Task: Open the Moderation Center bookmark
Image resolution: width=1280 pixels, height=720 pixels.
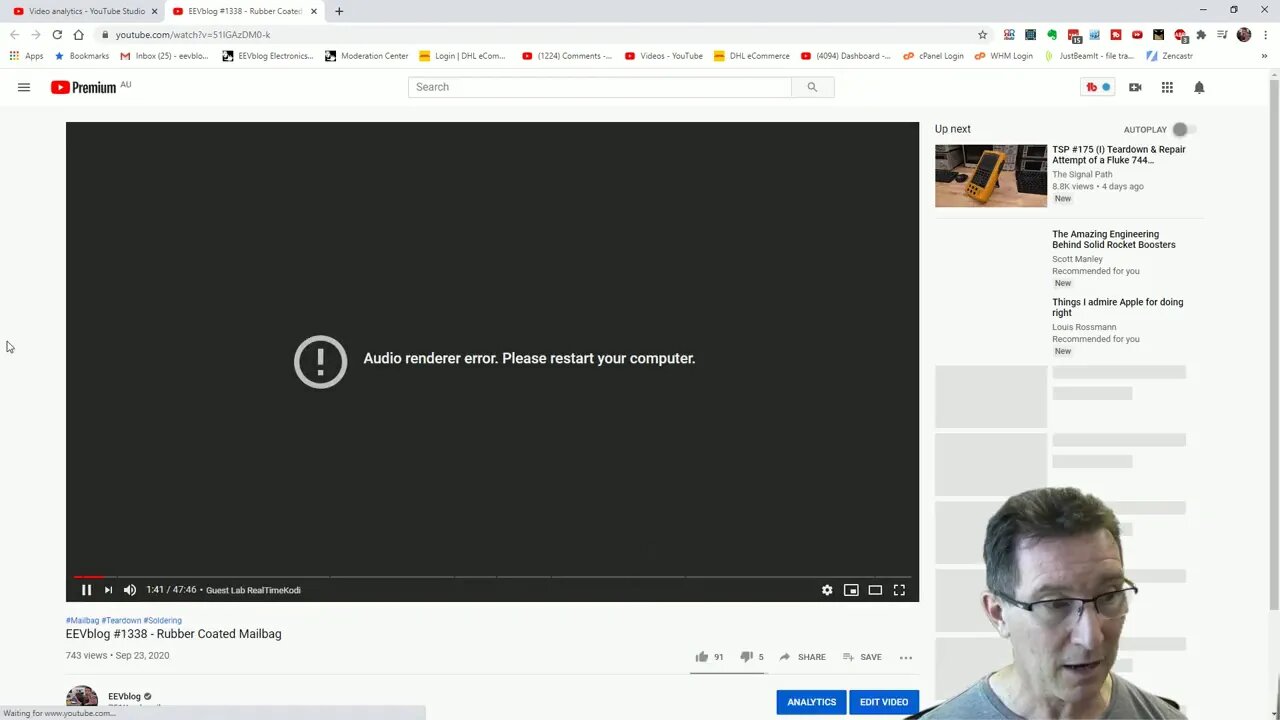Action: 366,56
